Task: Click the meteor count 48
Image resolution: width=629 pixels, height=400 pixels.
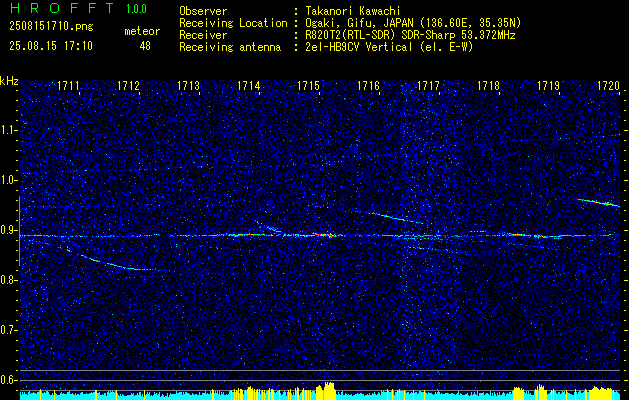Action: (x=145, y=46)
